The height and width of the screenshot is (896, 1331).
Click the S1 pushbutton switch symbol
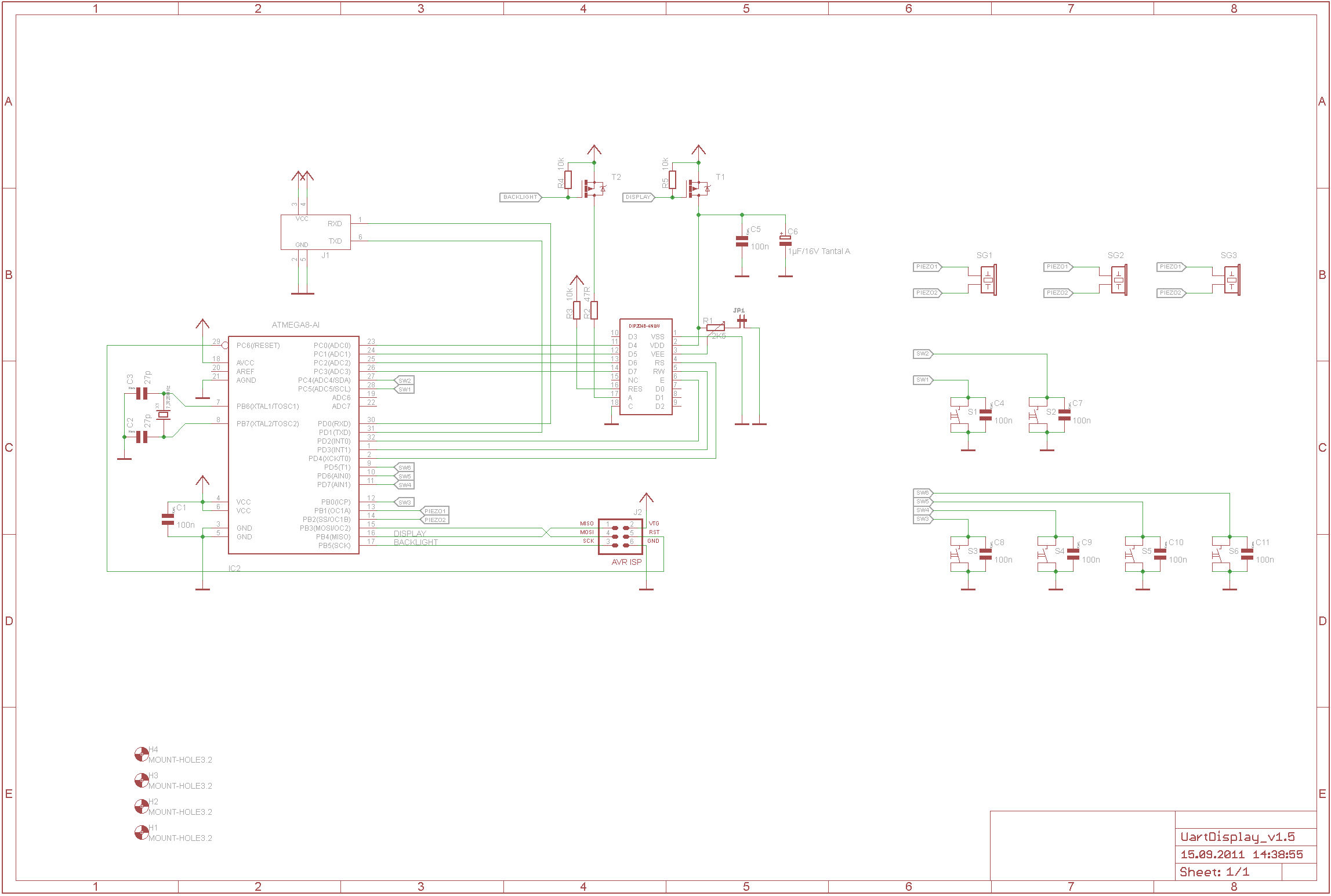960,415
